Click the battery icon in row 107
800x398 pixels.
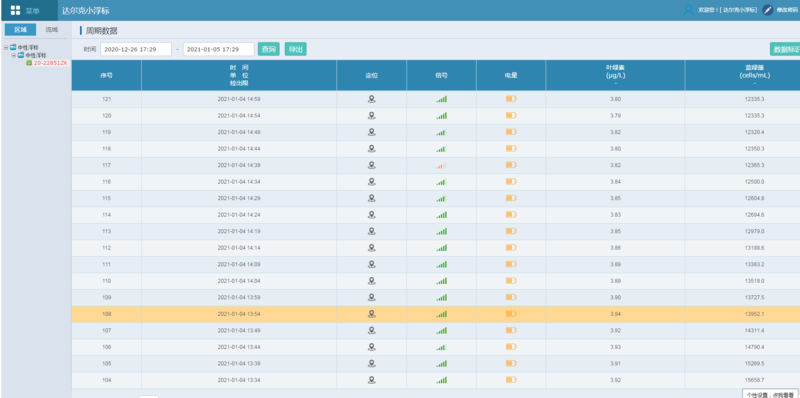pyautogui.click(x=511, y=330)
